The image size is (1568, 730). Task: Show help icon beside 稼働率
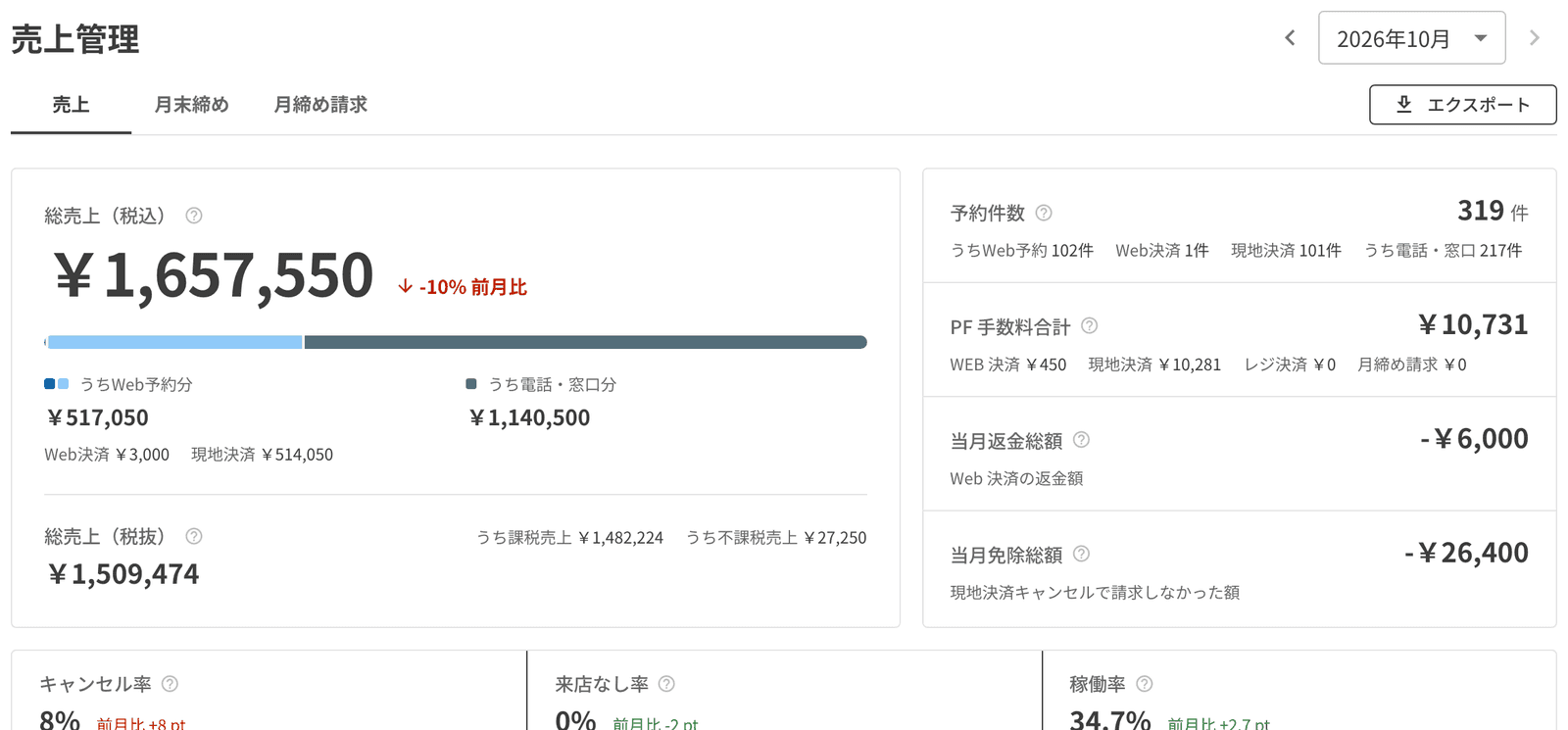click(x=1144, y=684)
